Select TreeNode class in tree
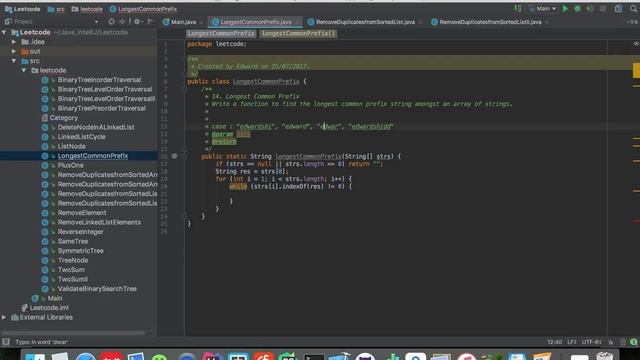Image resolution: width=640 pixels, height=360 pixels. [73, 260]
